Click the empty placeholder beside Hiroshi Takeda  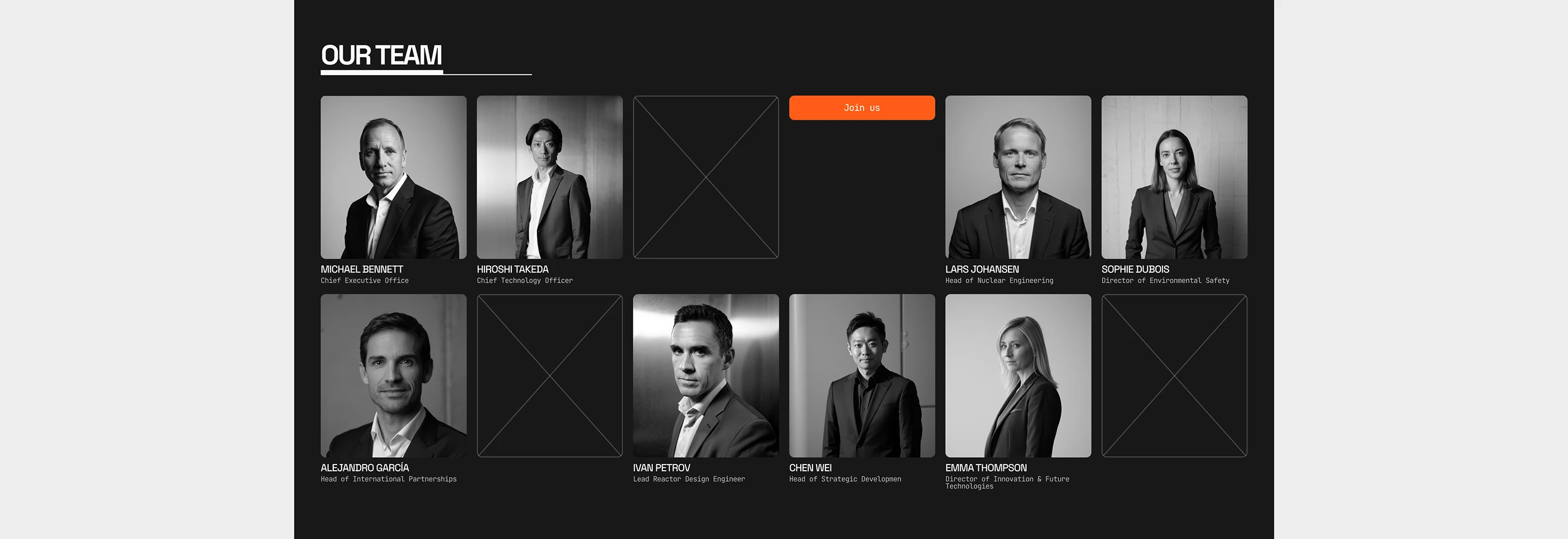coord(706,177)
